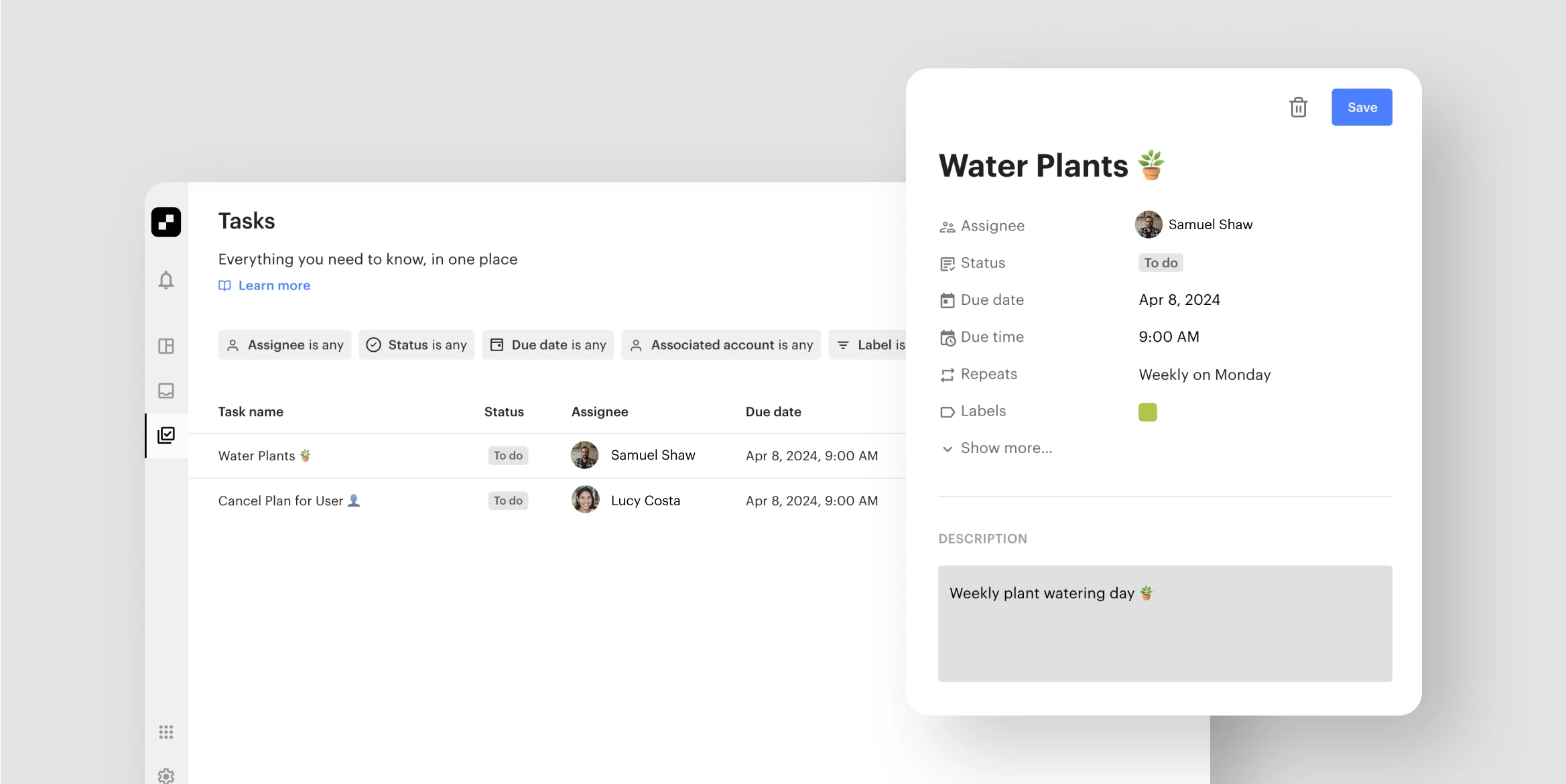Image resolution: width=1566 pixels, height=784 pixels.
Task: Click the Save button
Action: point(1362,107)
